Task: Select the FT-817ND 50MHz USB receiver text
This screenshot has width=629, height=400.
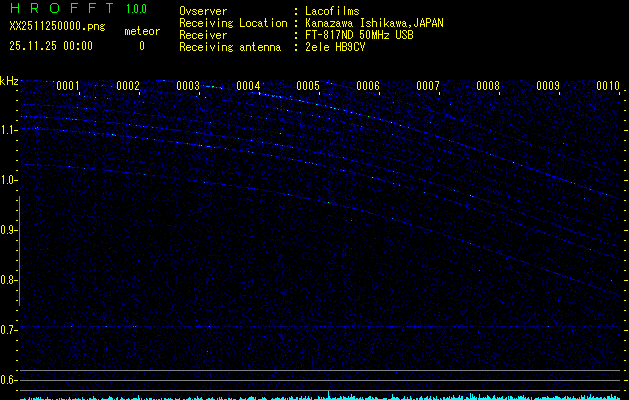Action: (359, 35)
